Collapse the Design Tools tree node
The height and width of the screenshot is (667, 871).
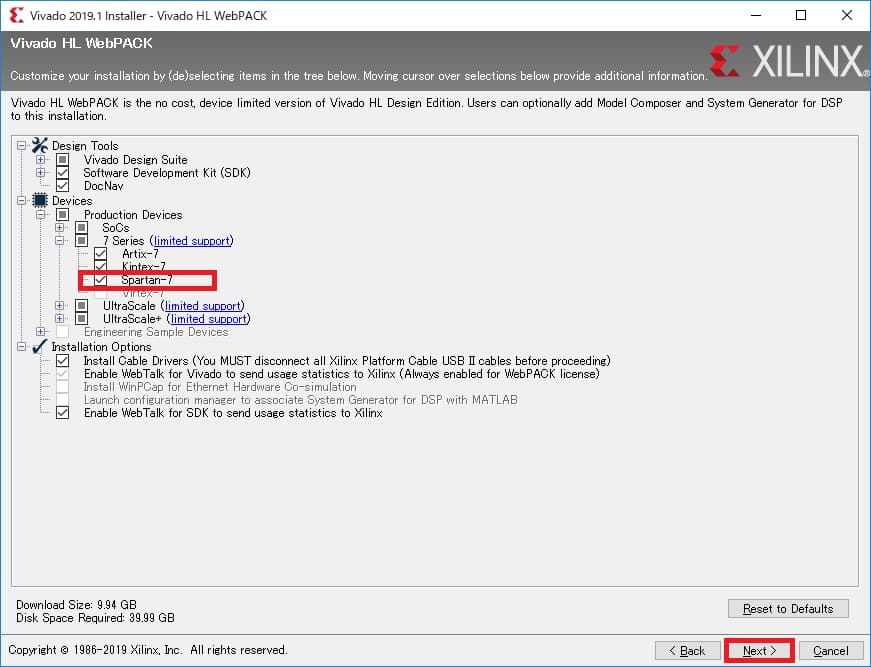point(22,146)
